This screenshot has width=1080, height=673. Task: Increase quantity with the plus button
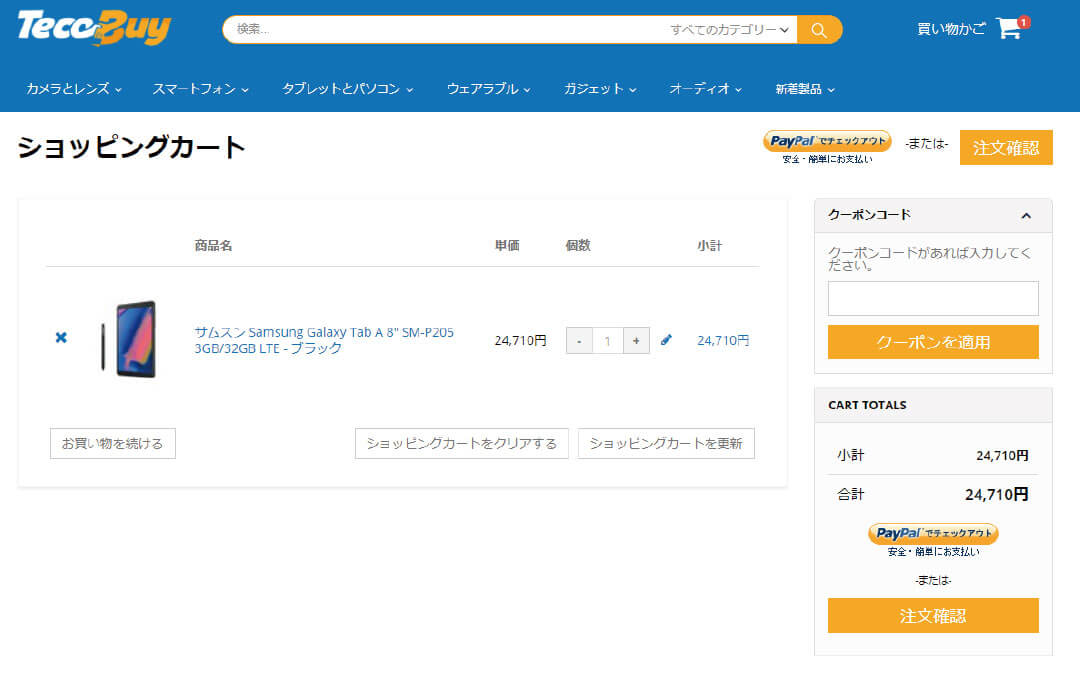636,340
